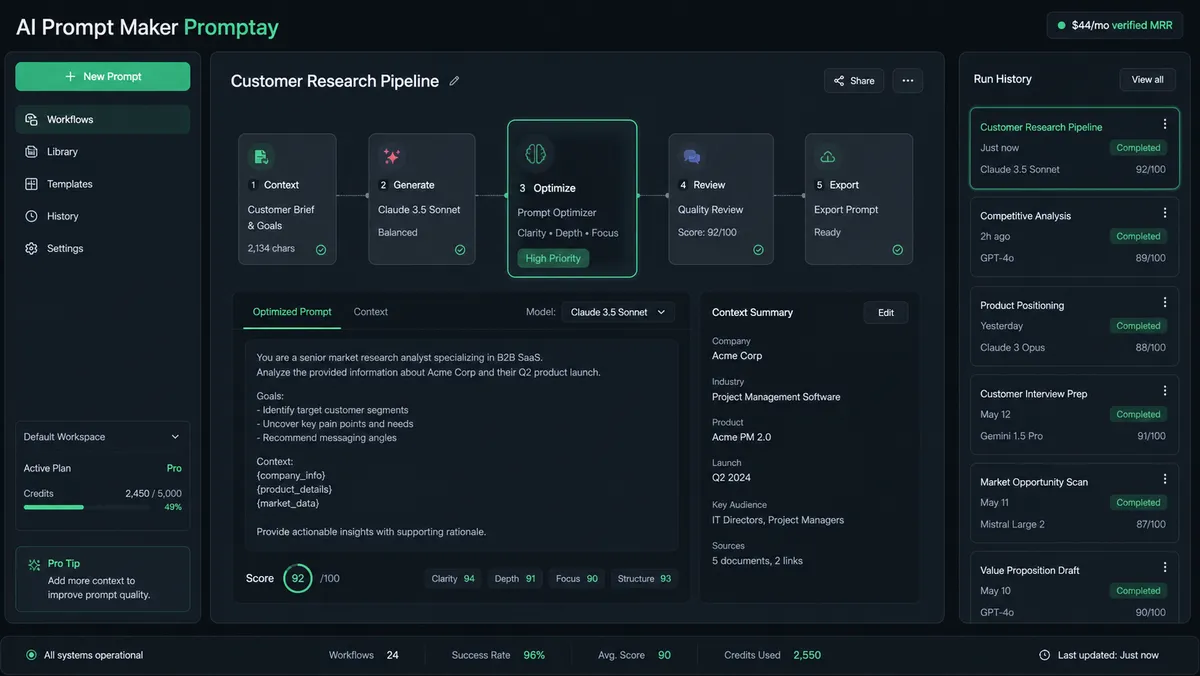
Task: Click the Optimize step brain icon
Action: [535, 153]
